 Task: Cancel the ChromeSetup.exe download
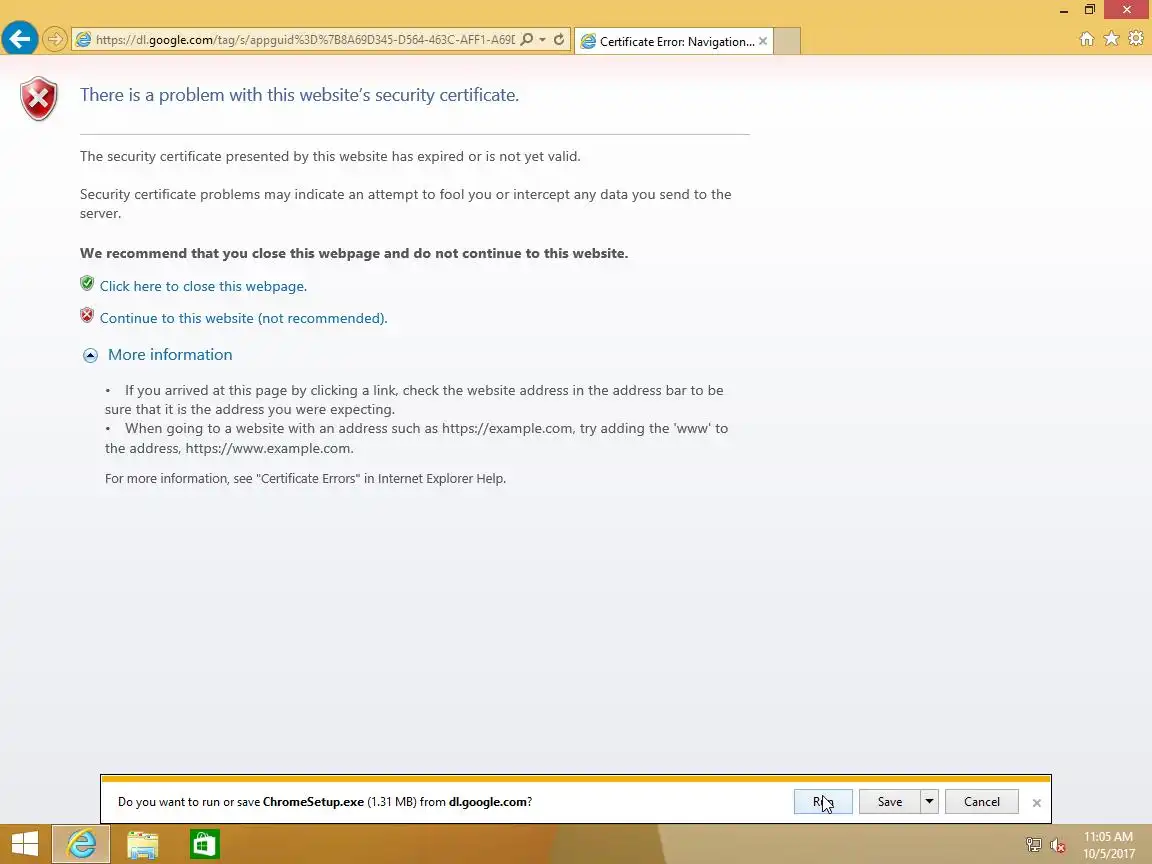(x=982, y=802)
